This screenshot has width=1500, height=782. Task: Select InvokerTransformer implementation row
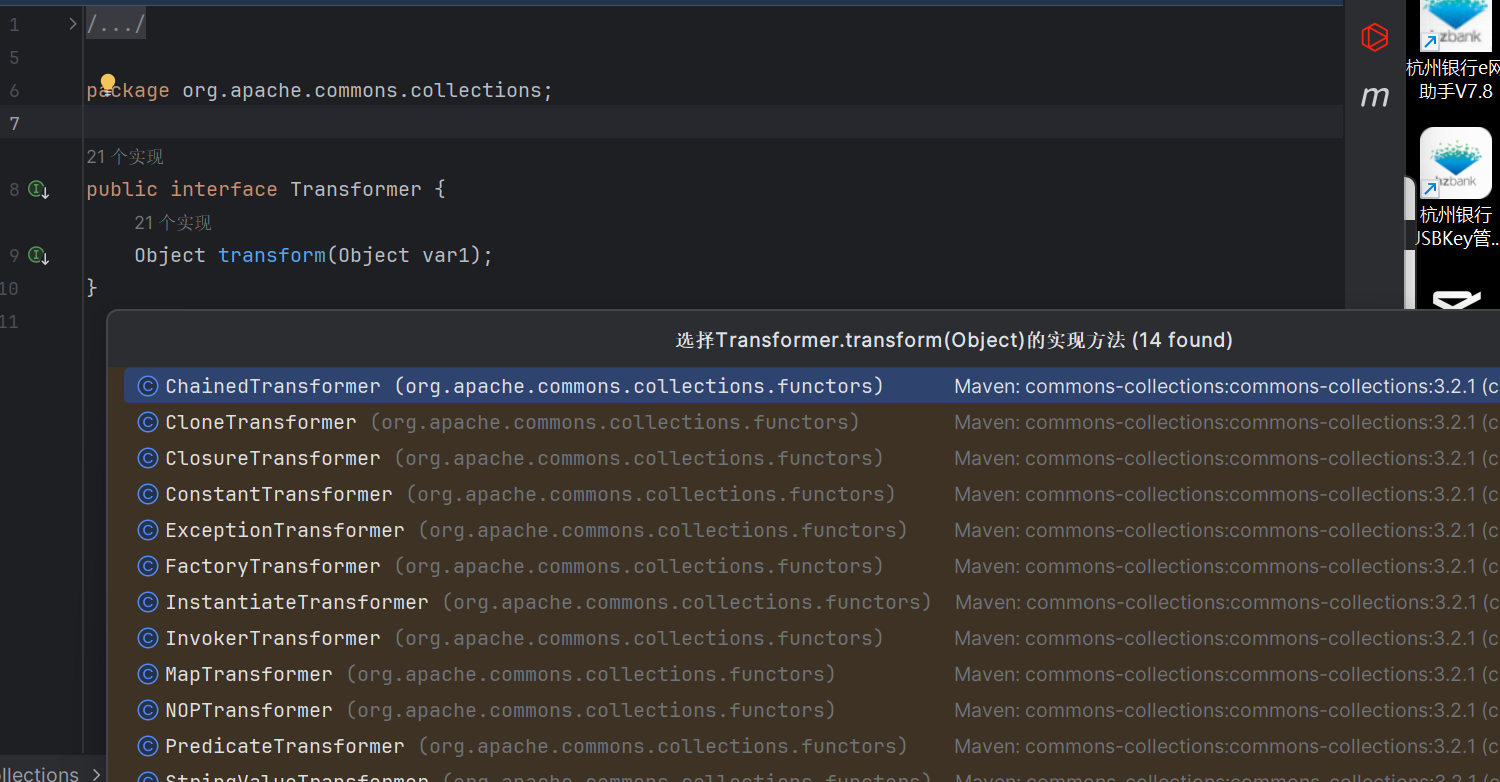coord(811,638)
